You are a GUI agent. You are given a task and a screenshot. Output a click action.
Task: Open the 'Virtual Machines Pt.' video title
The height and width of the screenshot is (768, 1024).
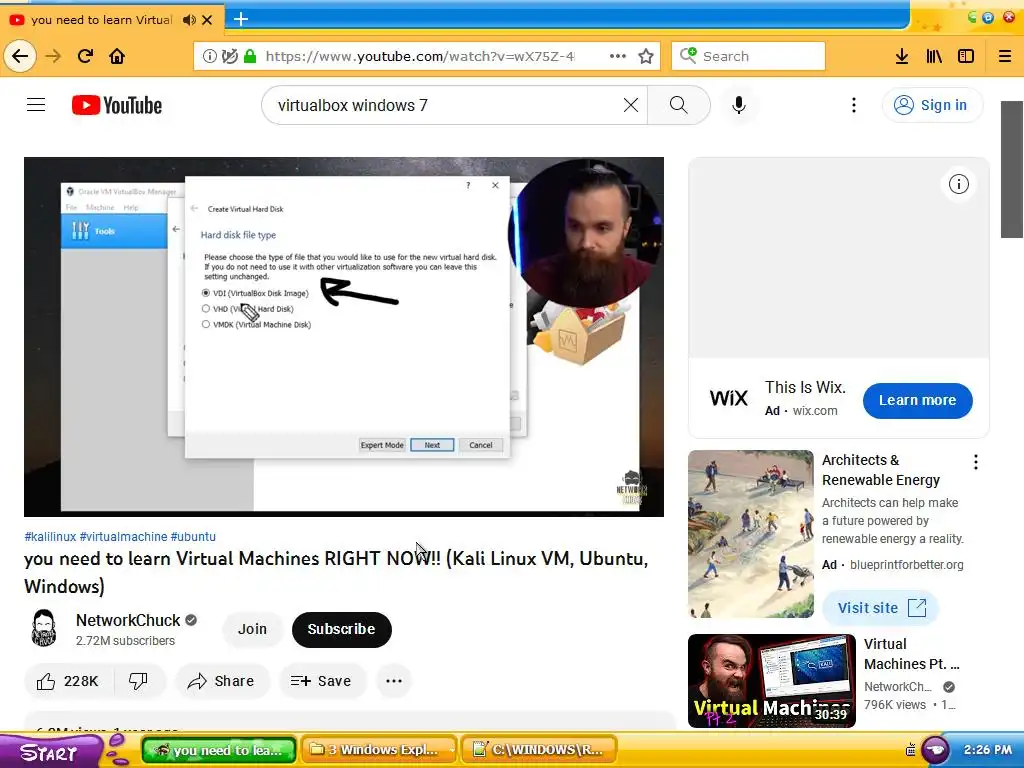[x=912, y=654]
